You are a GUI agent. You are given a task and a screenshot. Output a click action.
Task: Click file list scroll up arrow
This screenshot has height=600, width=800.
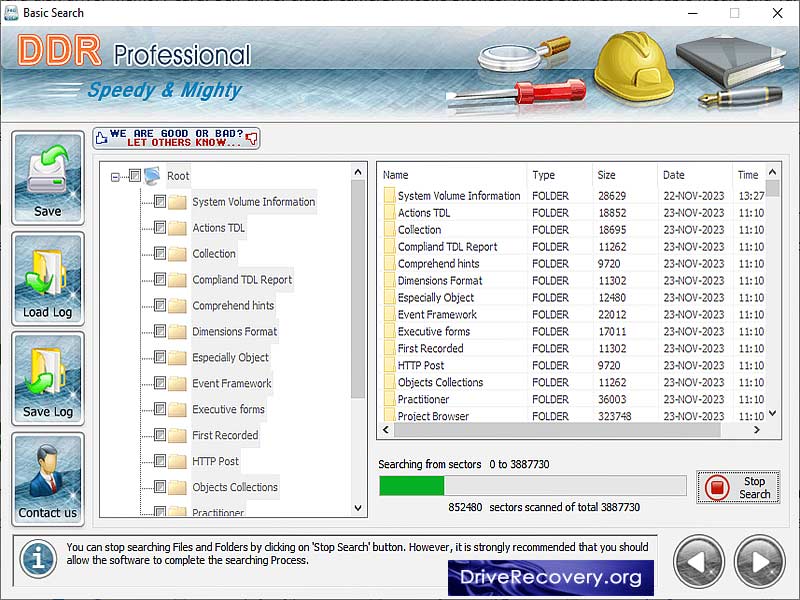pos(772,172)
